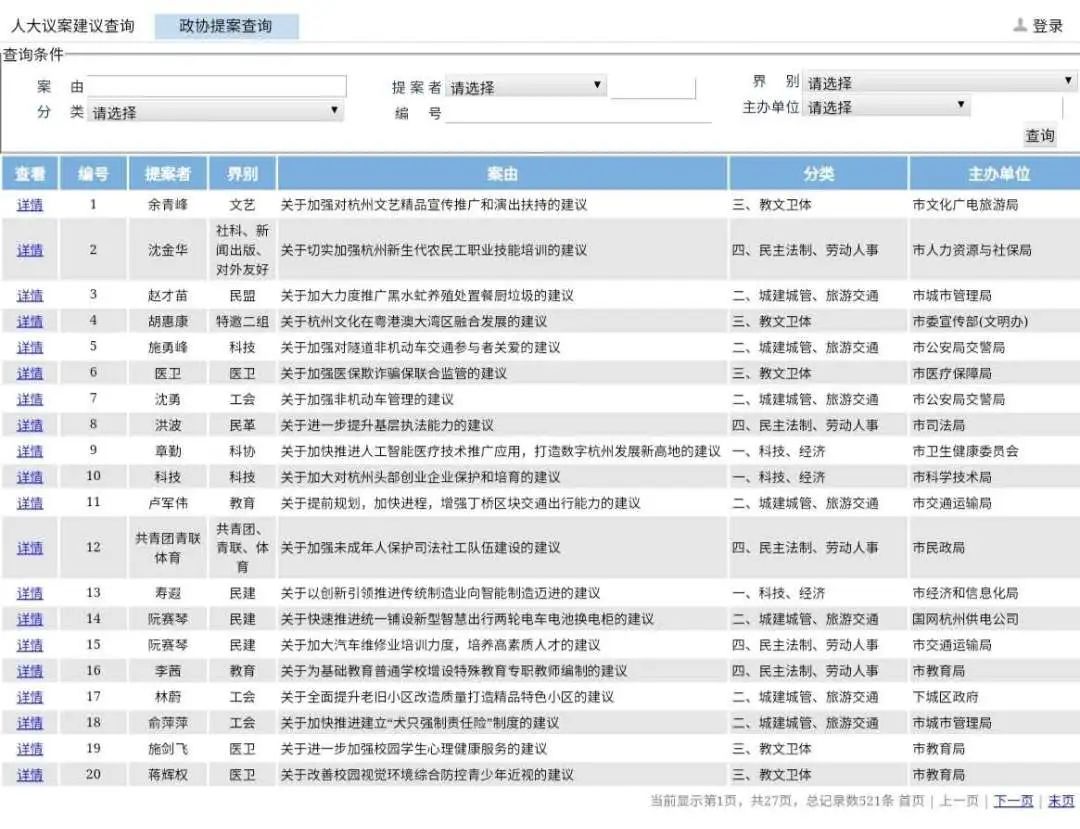
Task: Click cell 市经济和信息化局
Action: pyautogui.click(x=965, y=593)
